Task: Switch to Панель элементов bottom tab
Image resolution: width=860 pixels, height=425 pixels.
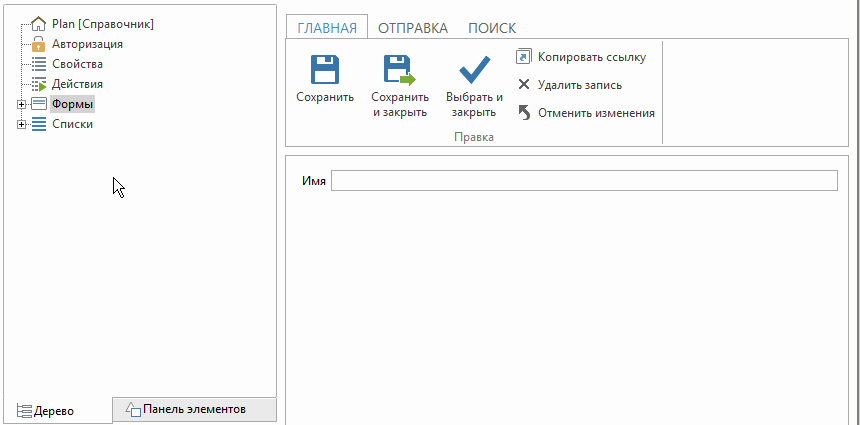Action: (x=193, y=409)
